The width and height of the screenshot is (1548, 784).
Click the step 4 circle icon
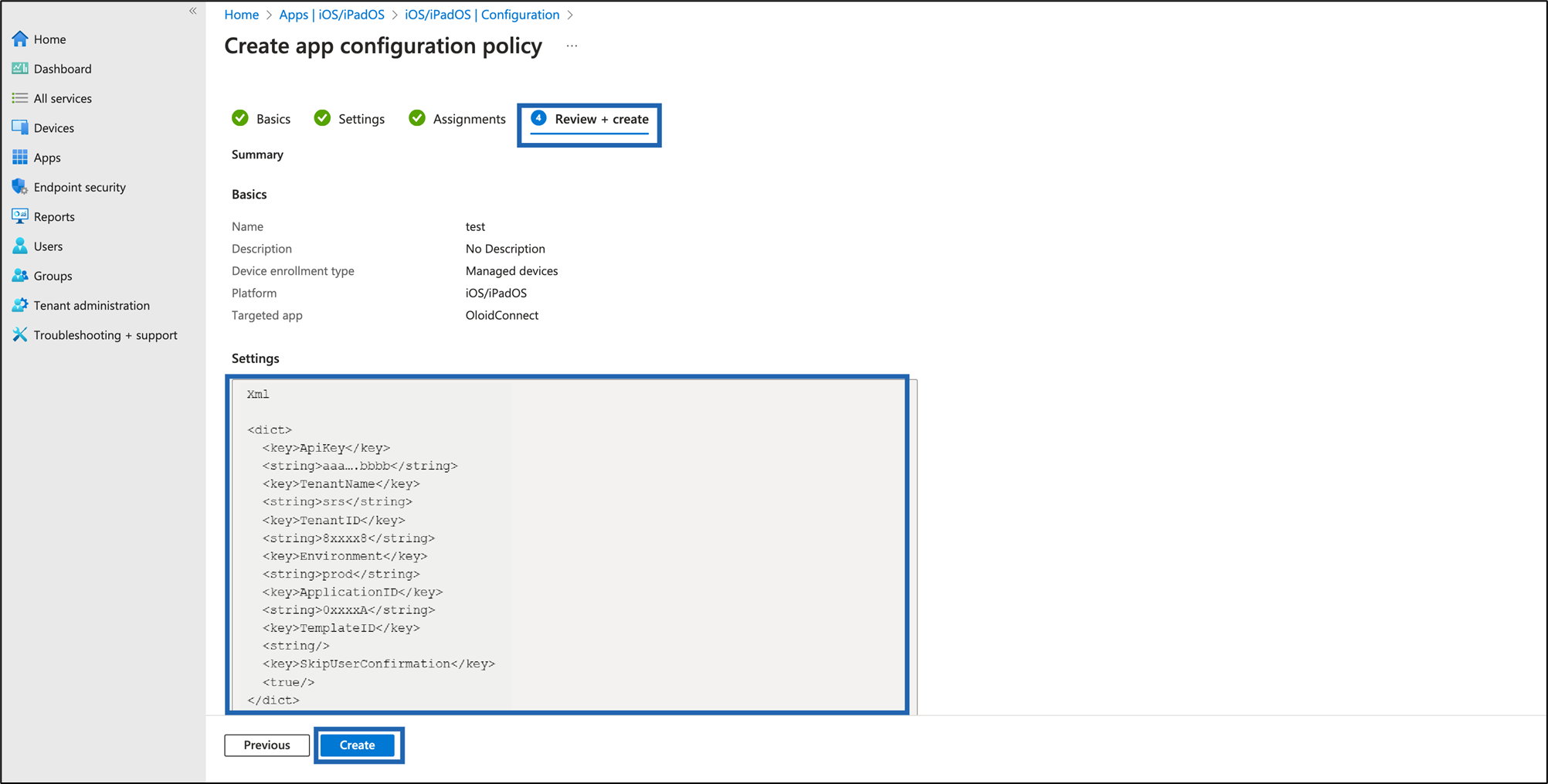[x=539, y=118]
